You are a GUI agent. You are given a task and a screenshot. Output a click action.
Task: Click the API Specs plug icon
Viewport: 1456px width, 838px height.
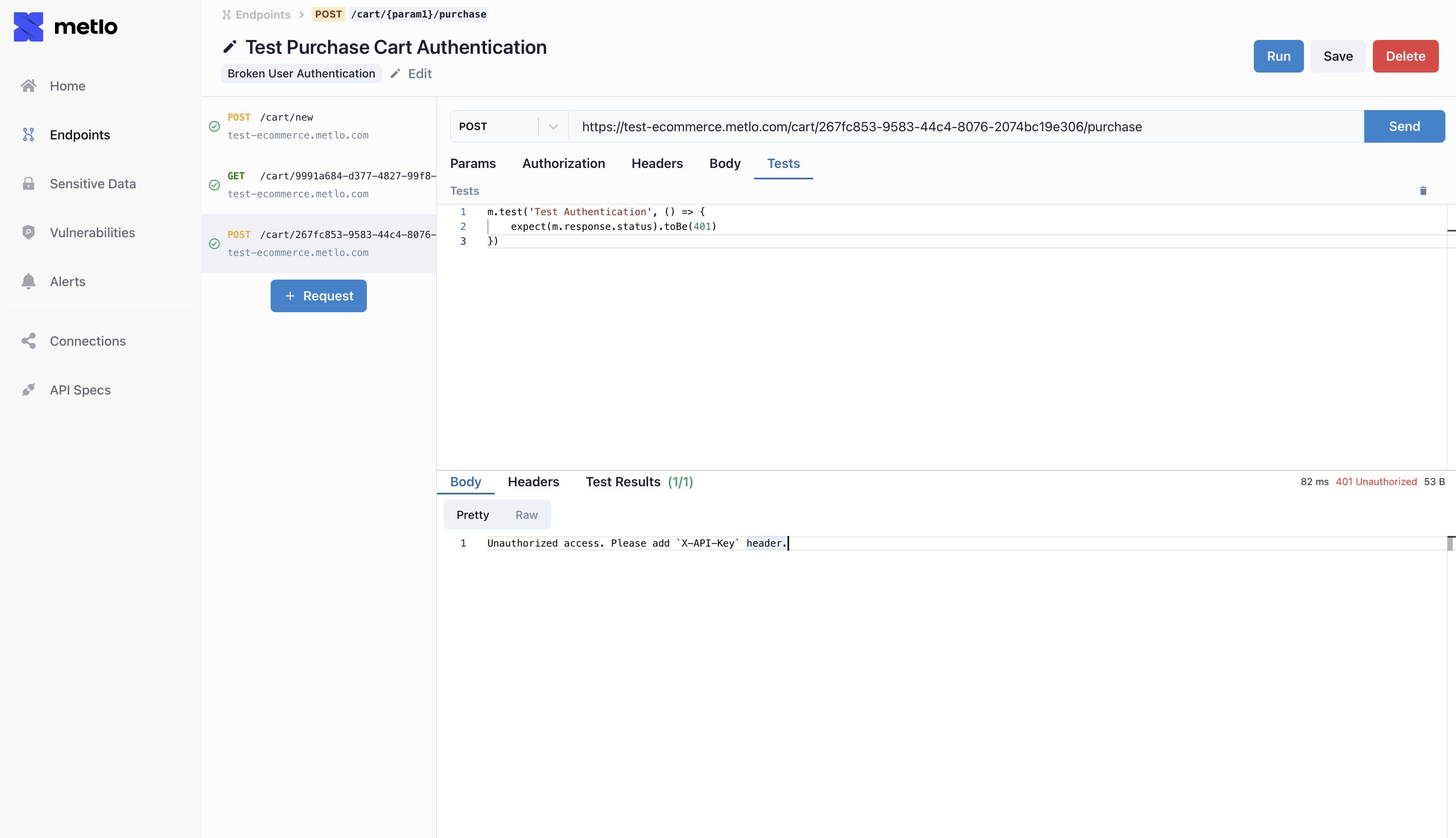point(28,390)
